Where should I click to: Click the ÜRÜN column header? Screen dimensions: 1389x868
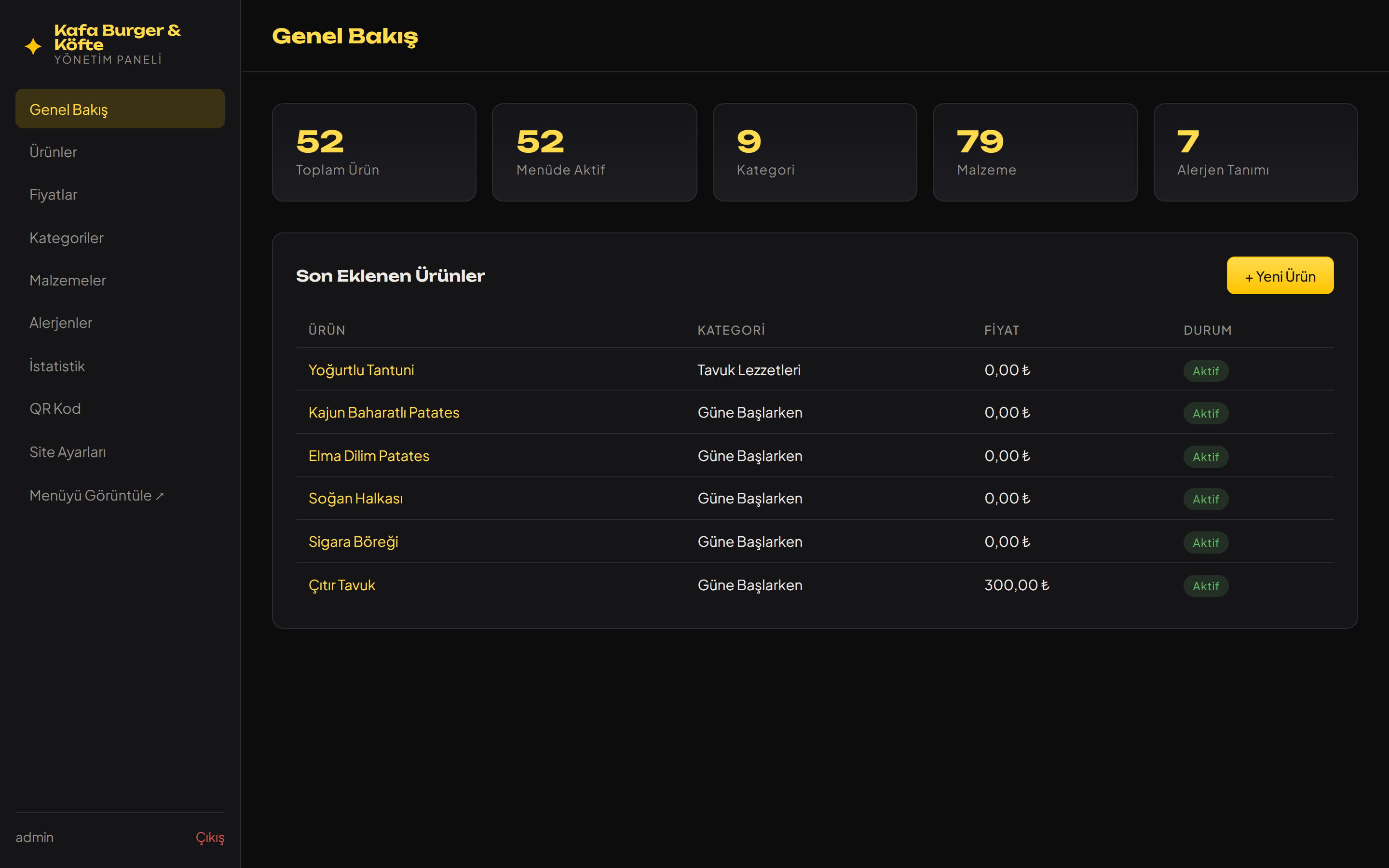coord(327,330)
